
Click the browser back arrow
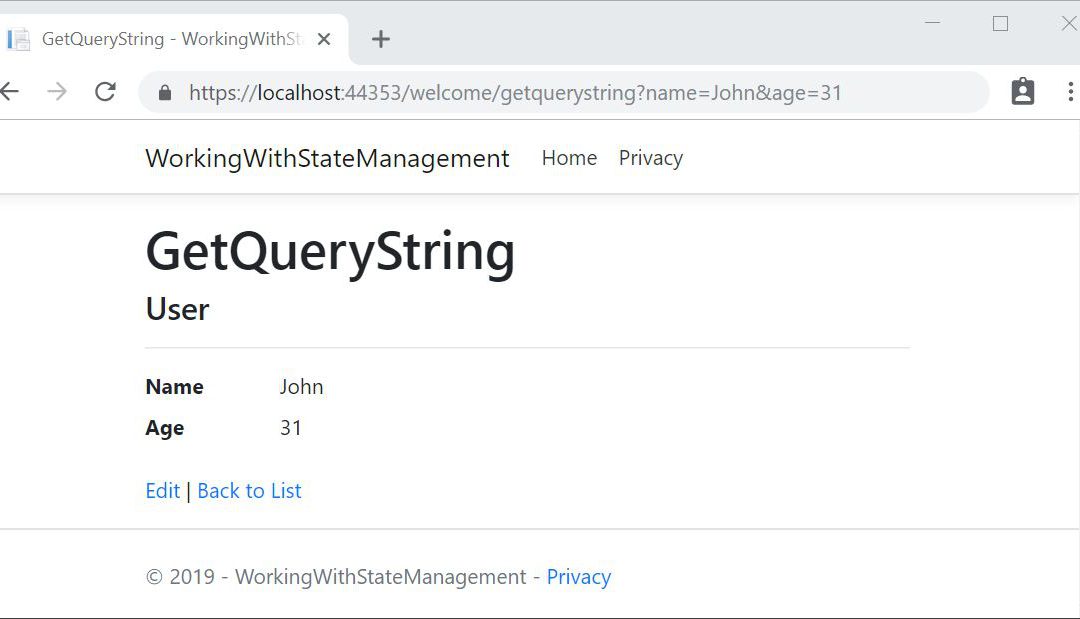point(9,92)
